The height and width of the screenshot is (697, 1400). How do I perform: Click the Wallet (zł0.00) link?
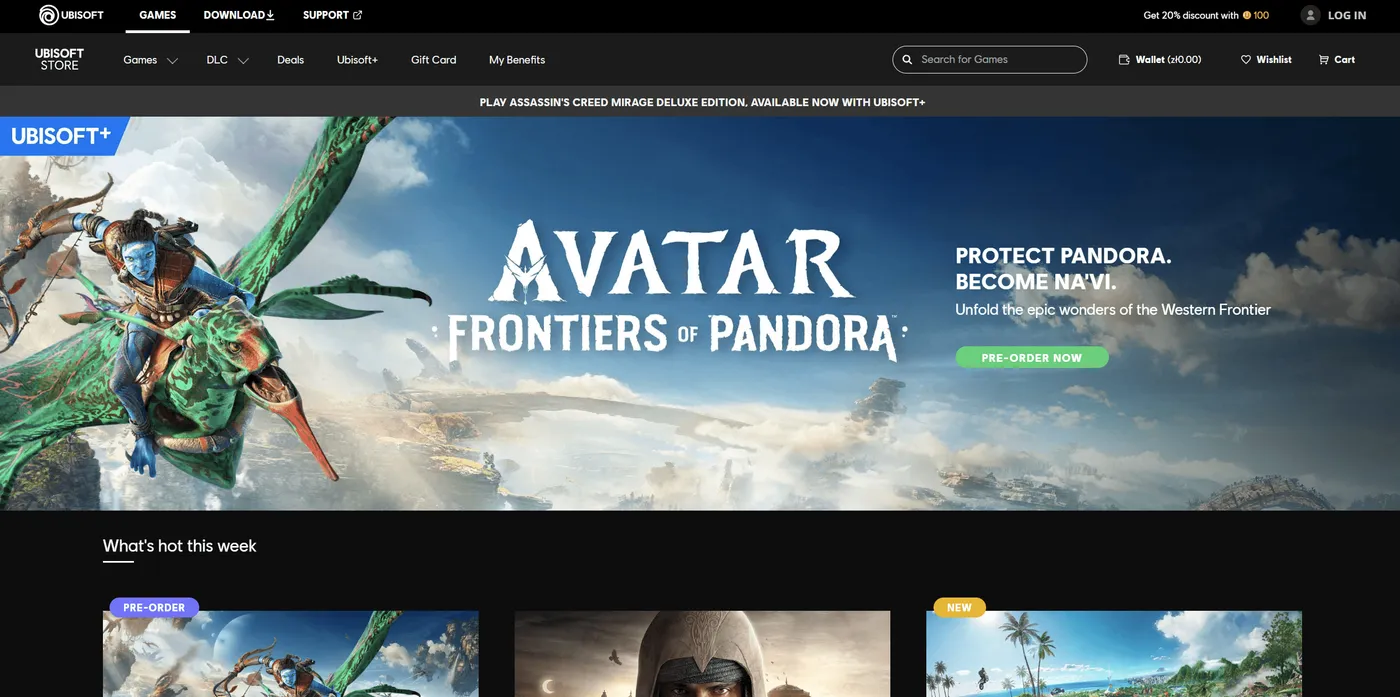[1160, 59]
